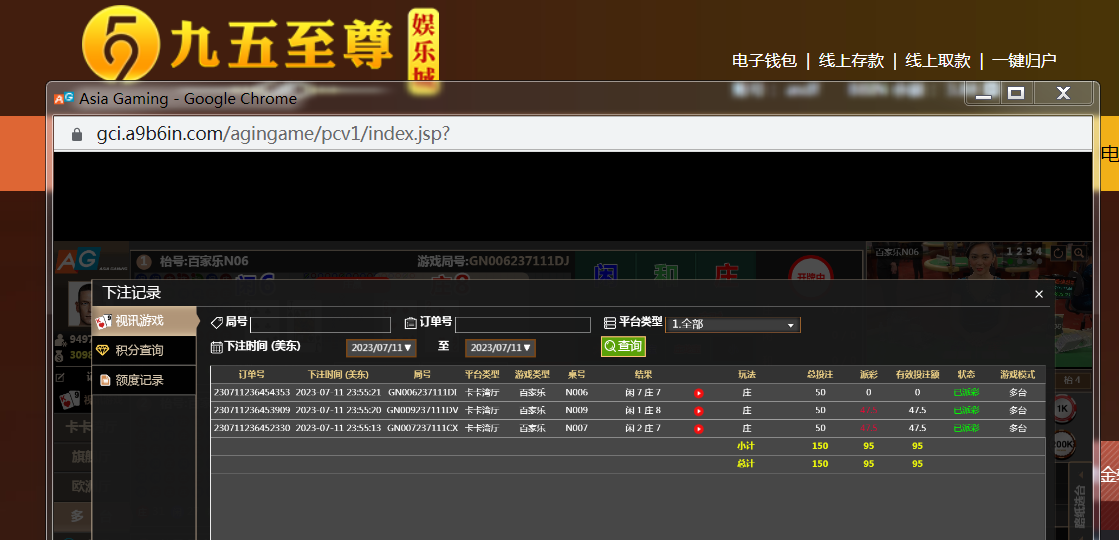The width and height of the screenshot is (1119, 540).
Task: Play video replay for order 230711236452330
Action: [699, 429]
